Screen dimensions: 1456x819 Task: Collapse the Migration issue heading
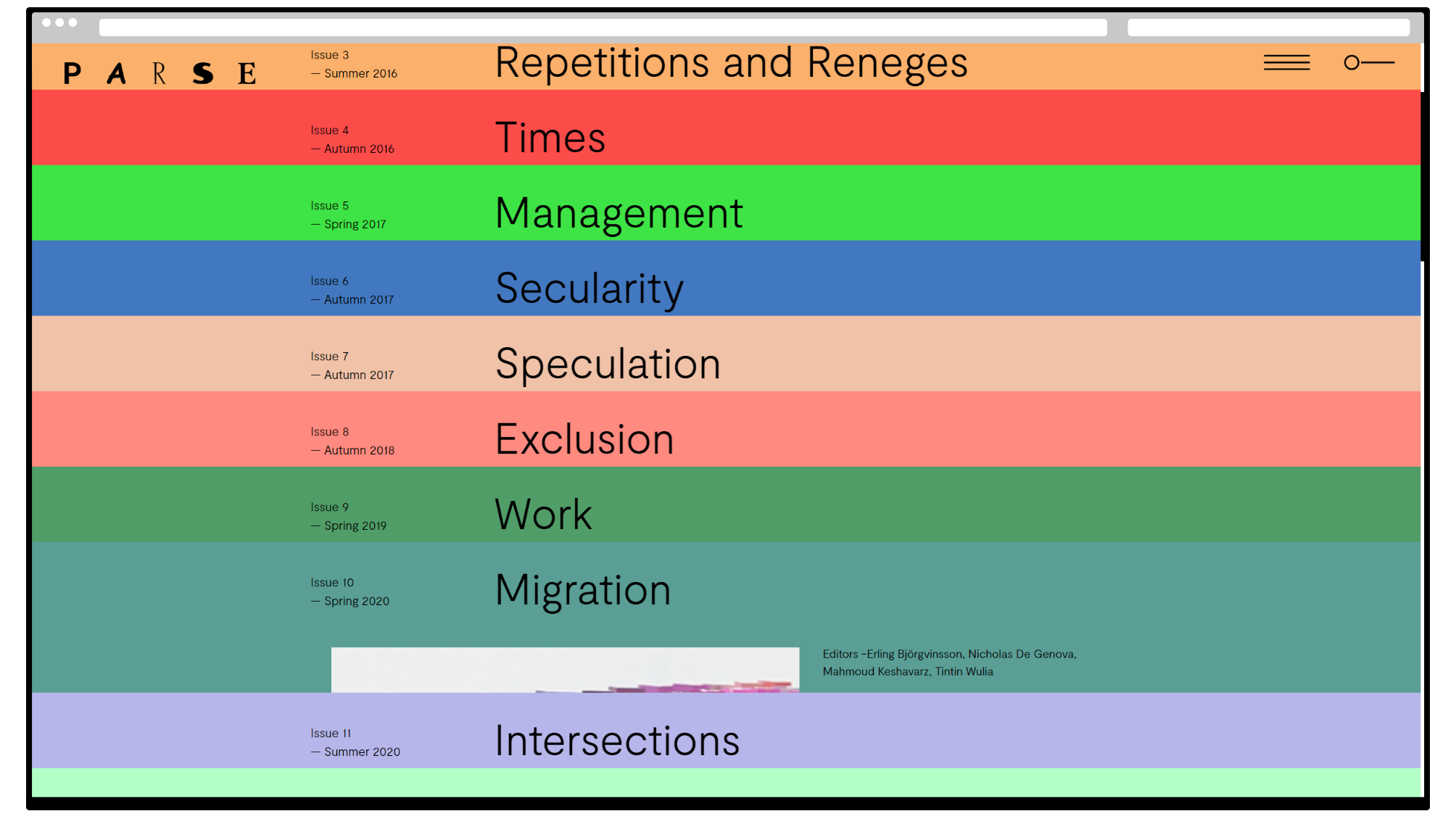click(583, 590)
